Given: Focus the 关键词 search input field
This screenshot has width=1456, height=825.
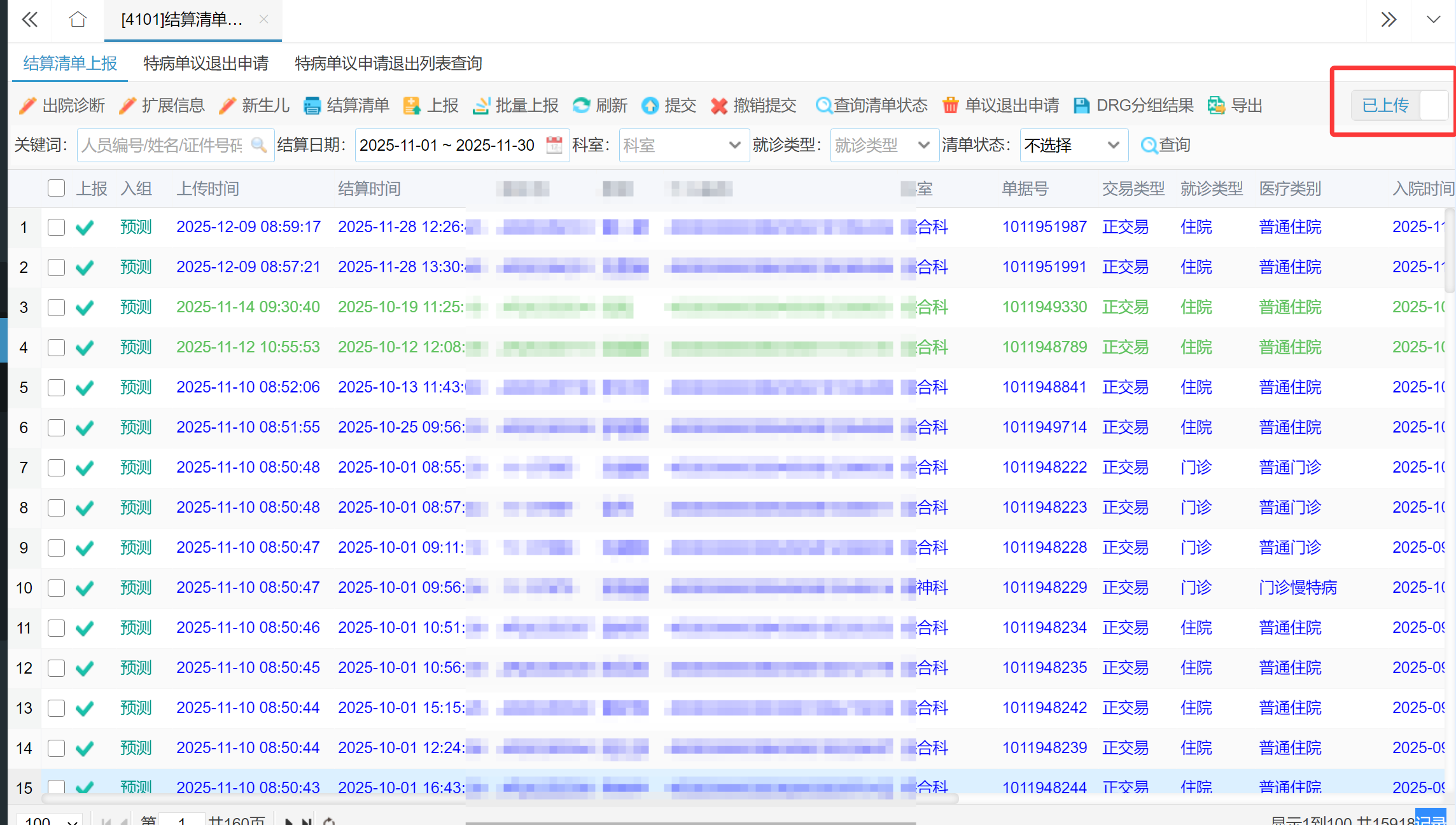Looking at the screenshot, I should point(162,145).
